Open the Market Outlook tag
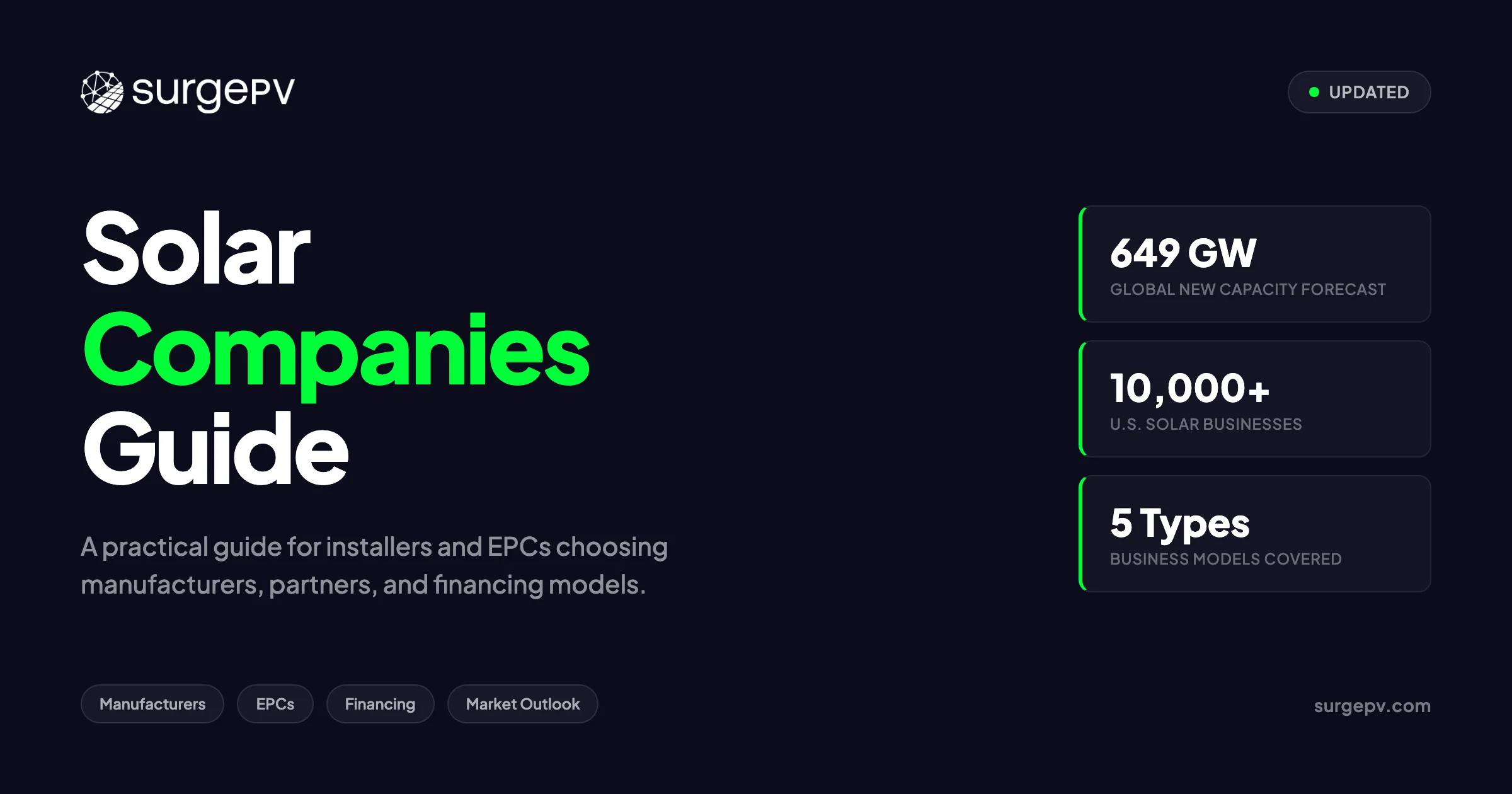 point(523,704)
